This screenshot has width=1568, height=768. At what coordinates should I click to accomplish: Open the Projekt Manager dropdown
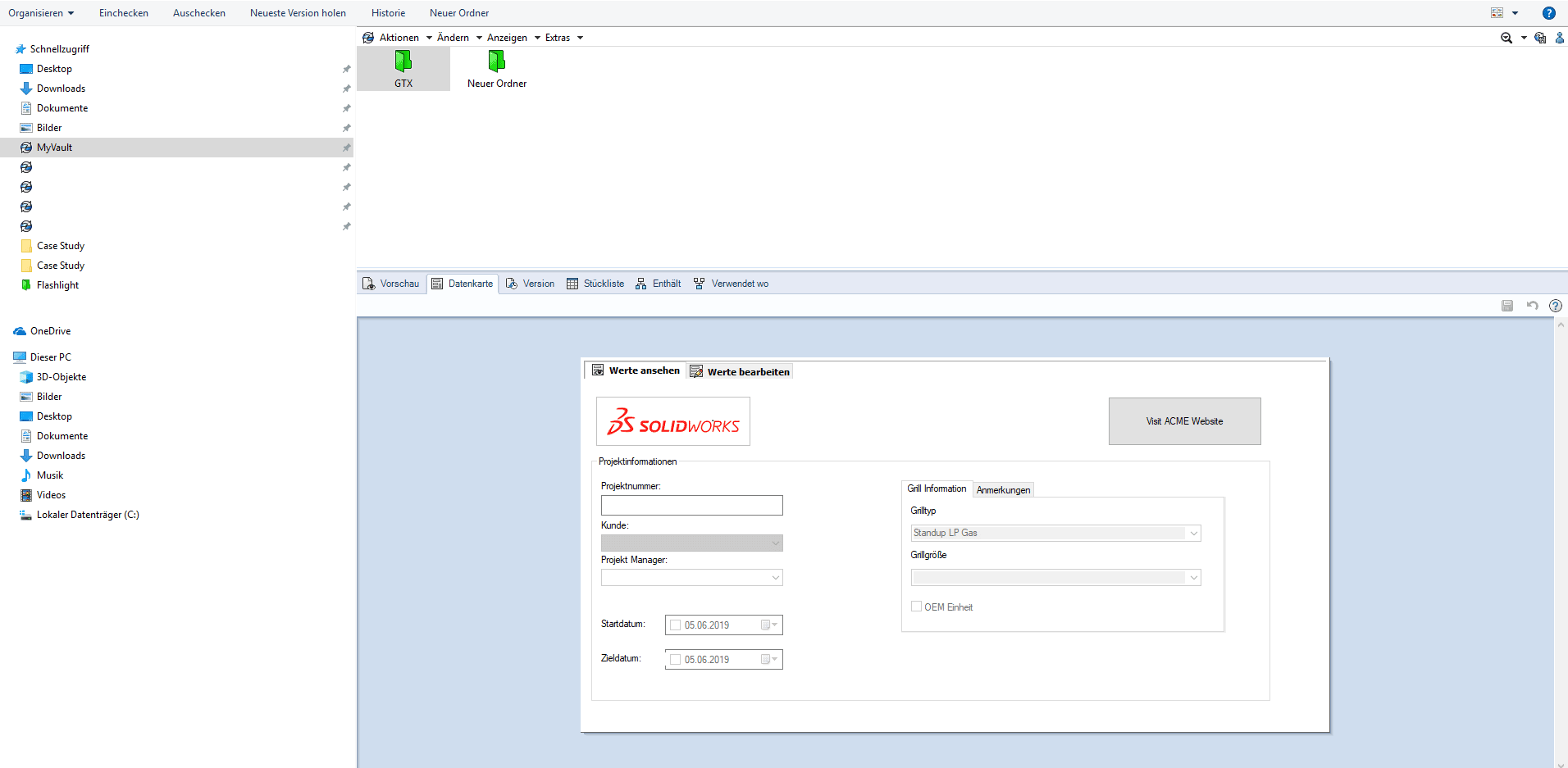775,578
